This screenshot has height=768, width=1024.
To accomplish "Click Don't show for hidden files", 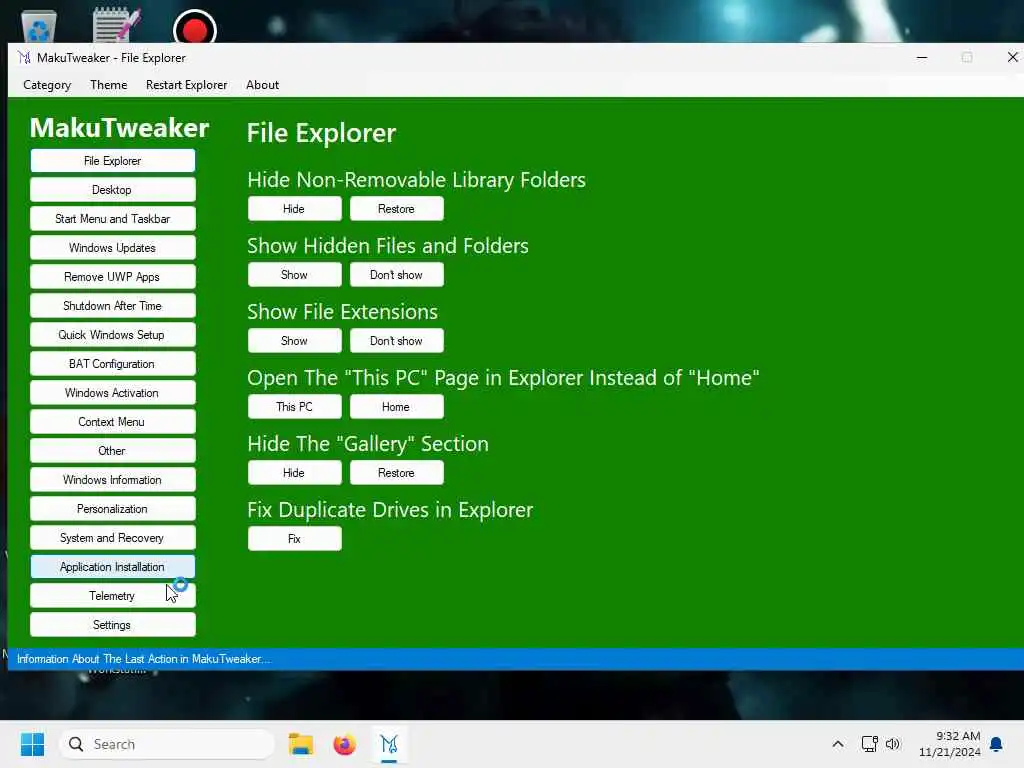I will pyautogui.click(x=396, y=275).
